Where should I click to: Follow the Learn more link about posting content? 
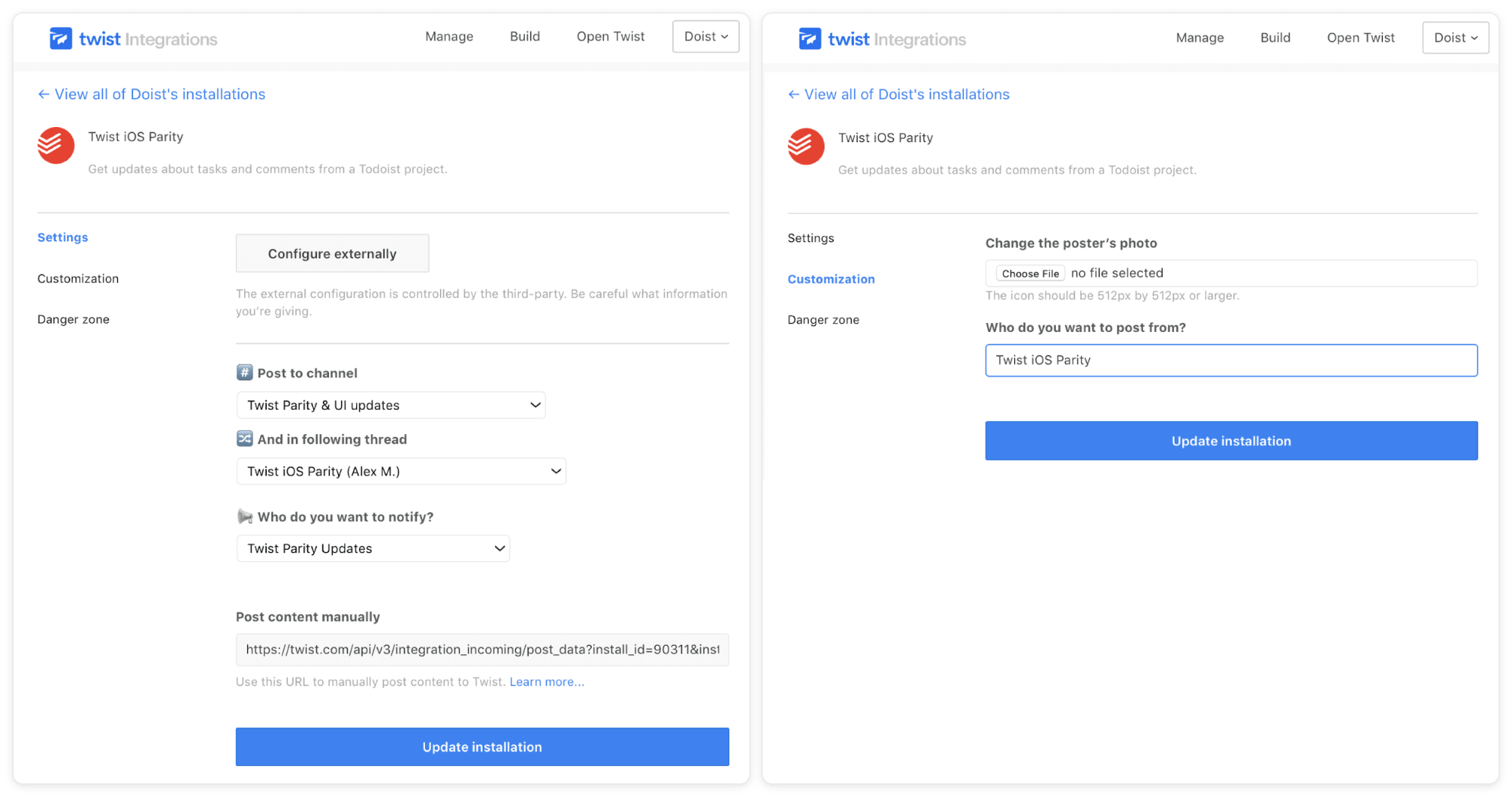coord(546,681)
